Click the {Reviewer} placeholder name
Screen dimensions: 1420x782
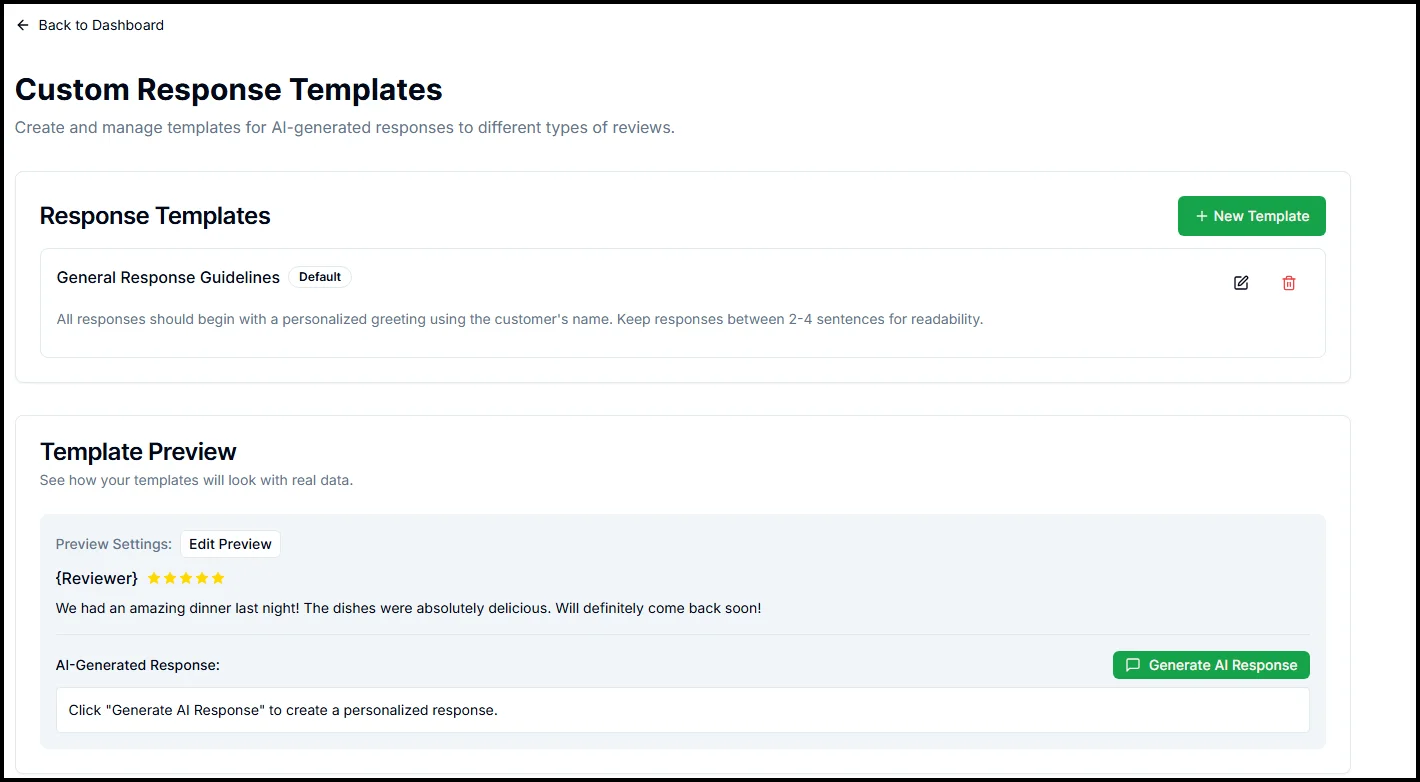[x=96, y=578]
